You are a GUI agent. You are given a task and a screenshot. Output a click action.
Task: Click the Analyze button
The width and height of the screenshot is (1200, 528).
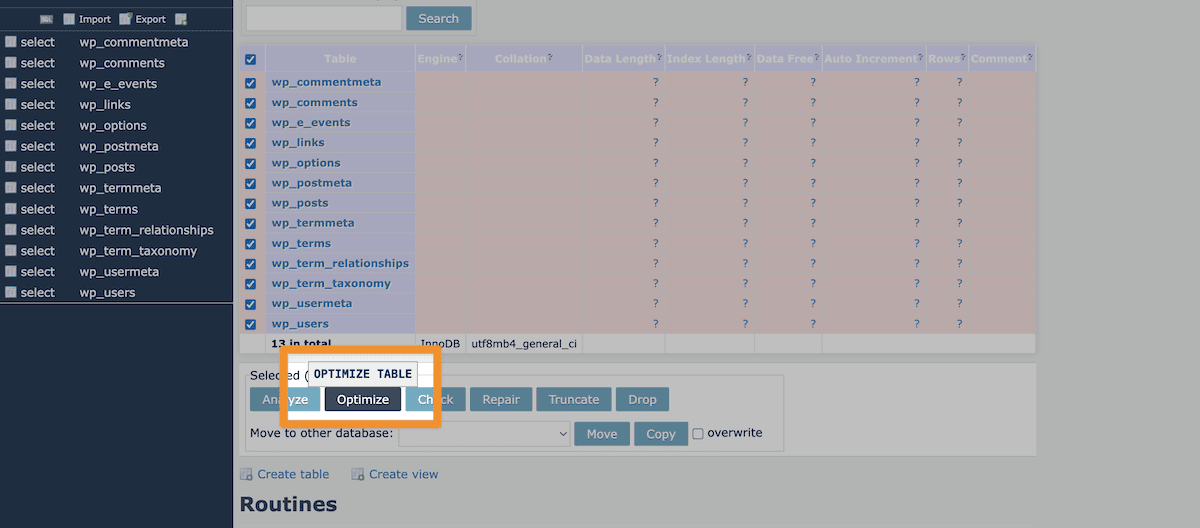click(x=285, y=399)
